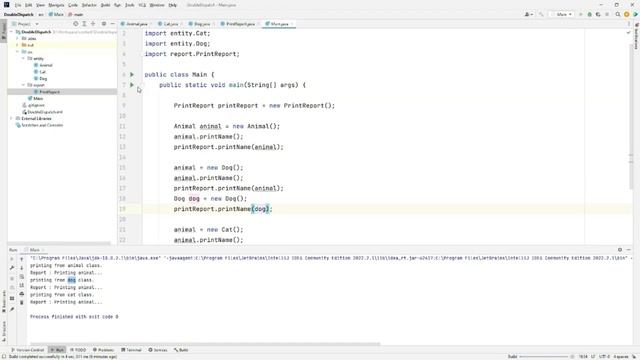Toggle the Structure side tool window
The height and width of the screenshot is (360, 640).
point(4,331)
